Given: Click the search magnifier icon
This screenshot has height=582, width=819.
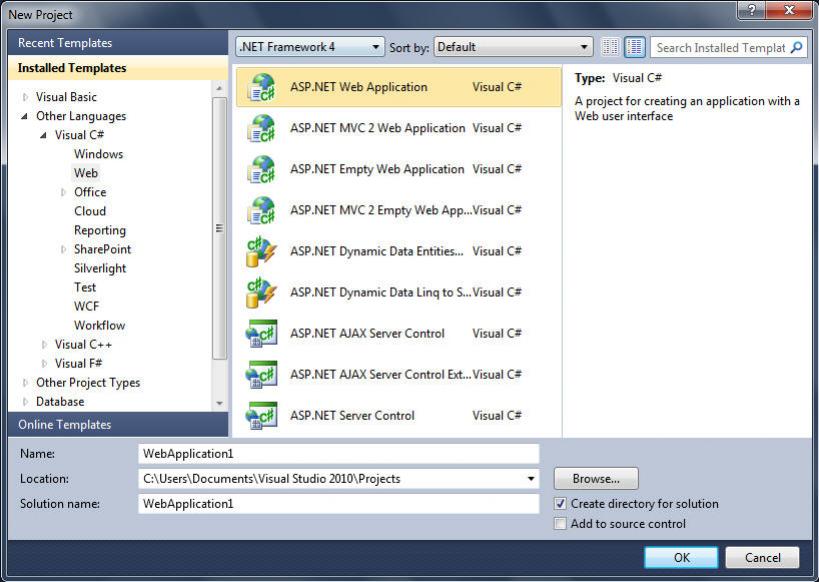Looking at the screenshot, I should (797, 48).
